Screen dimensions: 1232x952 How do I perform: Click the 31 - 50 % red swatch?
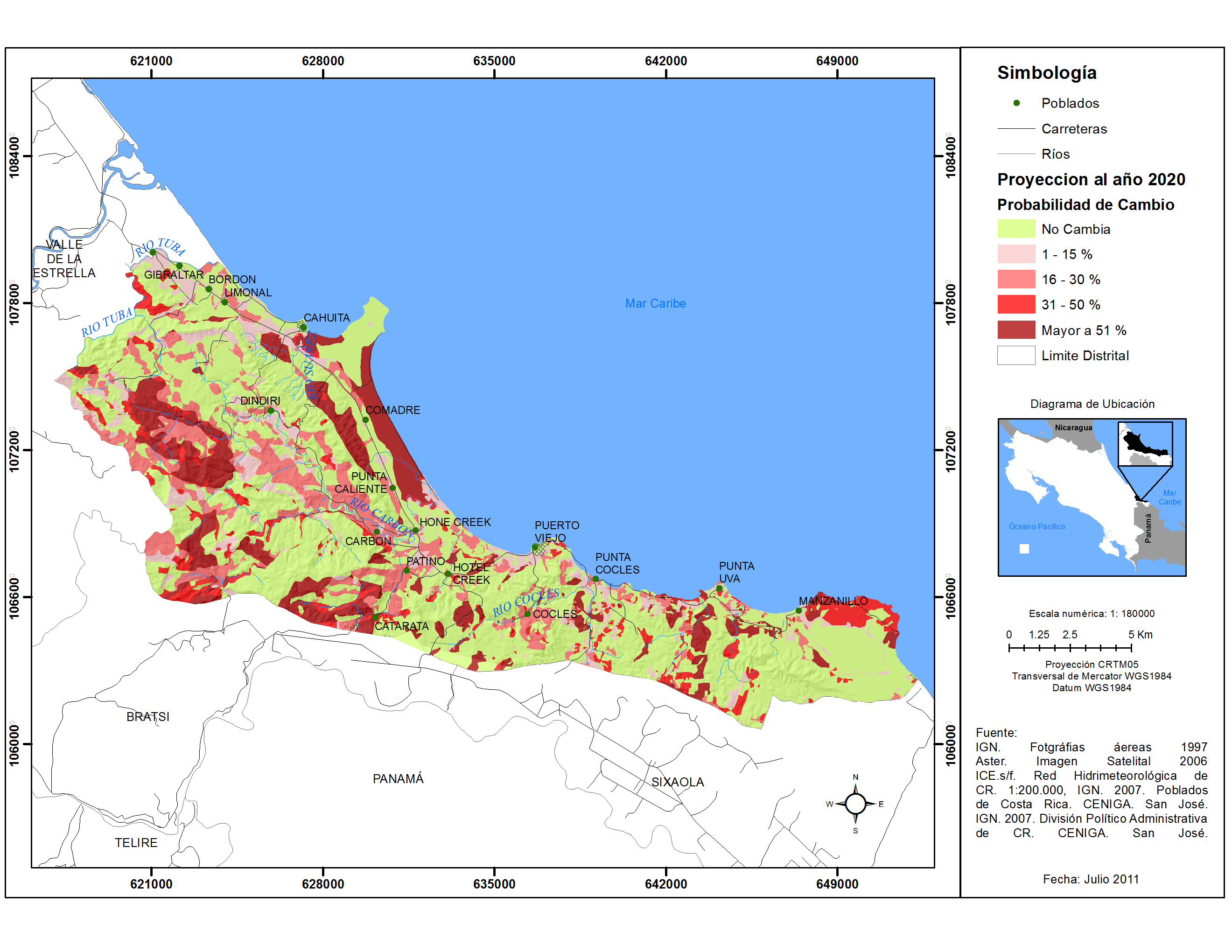1016,305
